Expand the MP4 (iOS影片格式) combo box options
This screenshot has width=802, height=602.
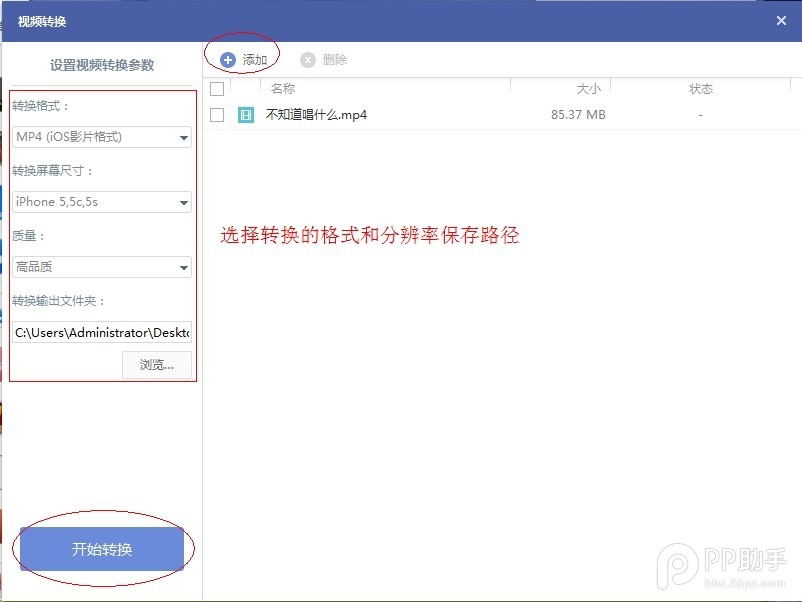(183, 136)
